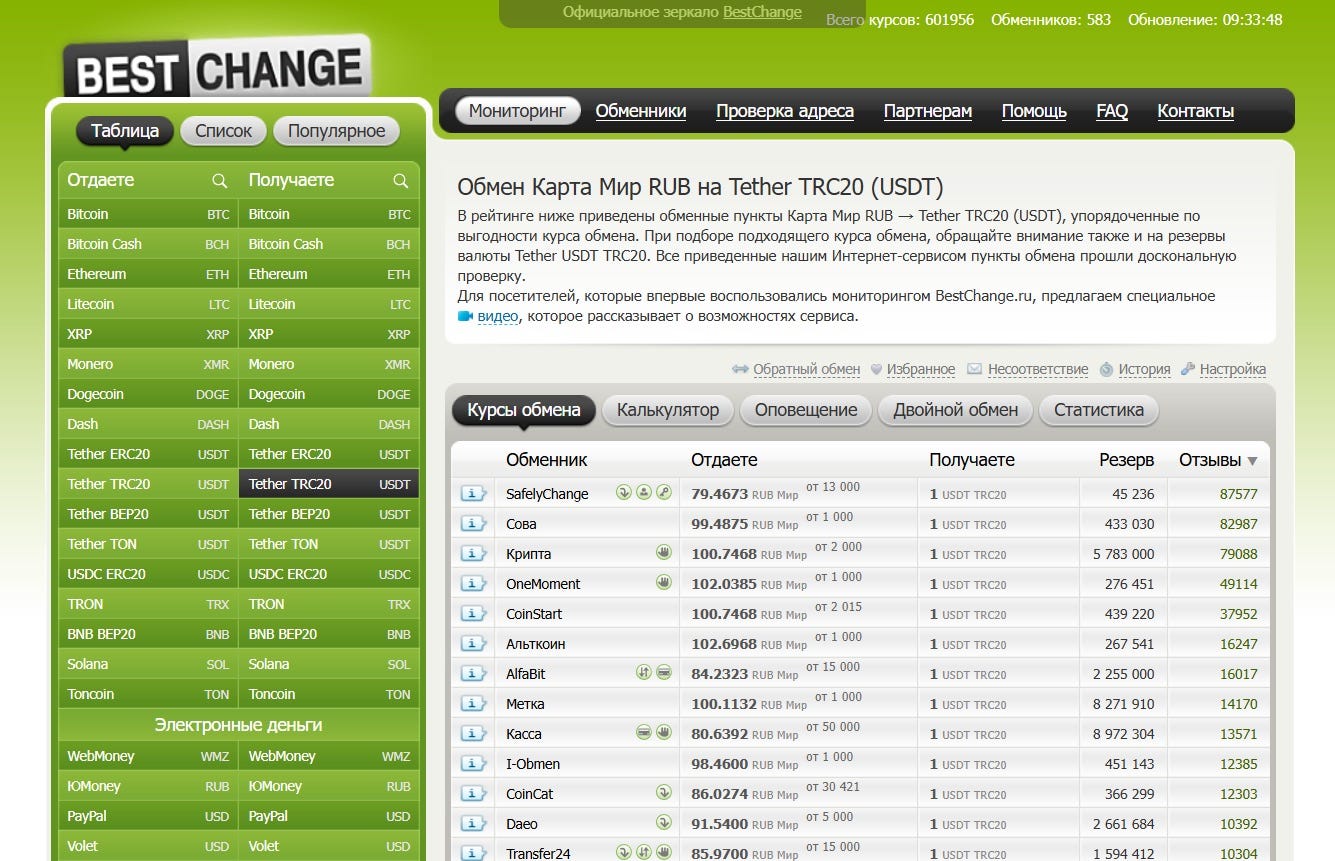The width and height of the screenshot is (1335, 861).
Task: Click the video camera icon in the description
Action: coord(465,316)
